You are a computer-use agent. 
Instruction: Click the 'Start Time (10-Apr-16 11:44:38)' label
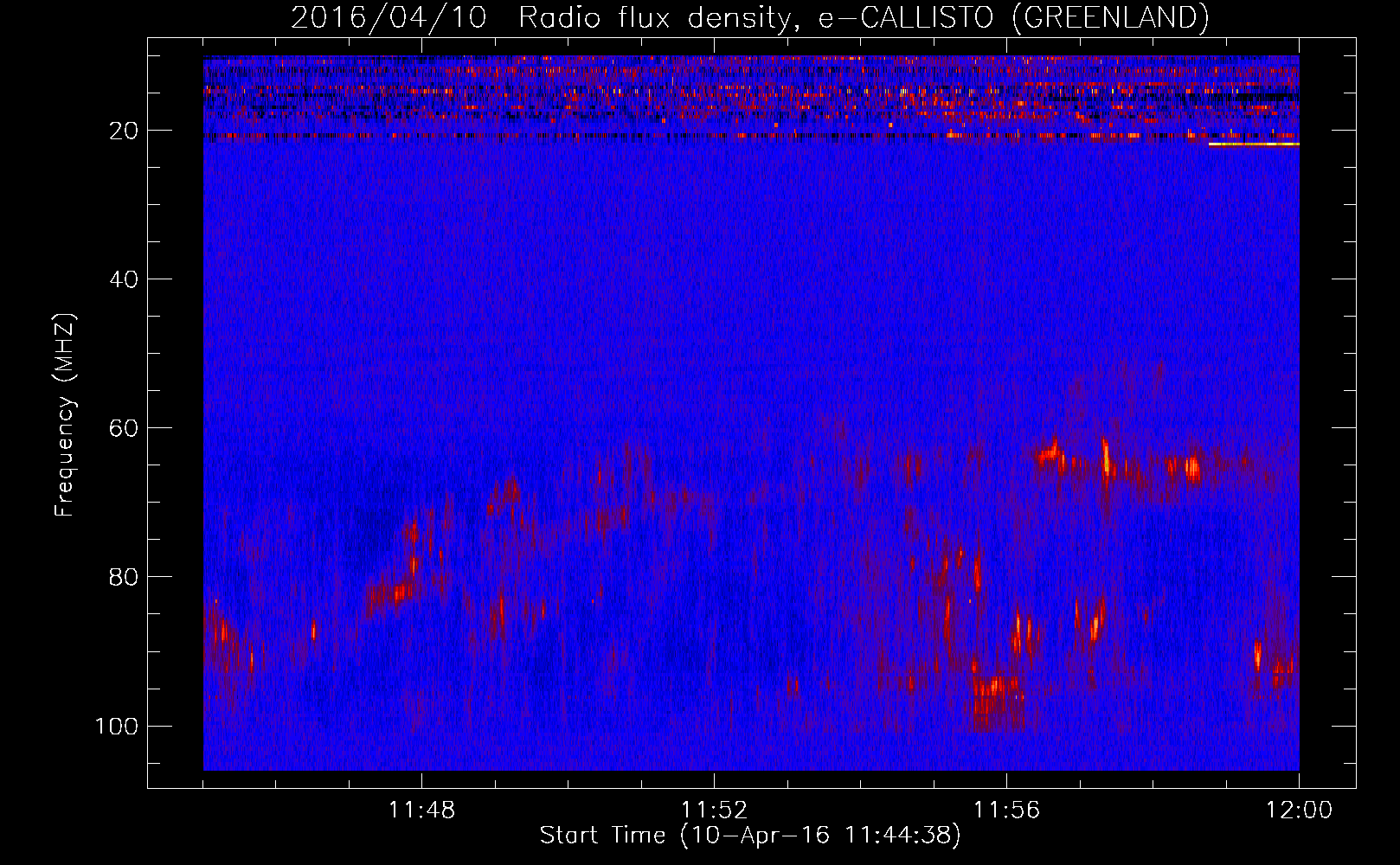pos(750,836)
